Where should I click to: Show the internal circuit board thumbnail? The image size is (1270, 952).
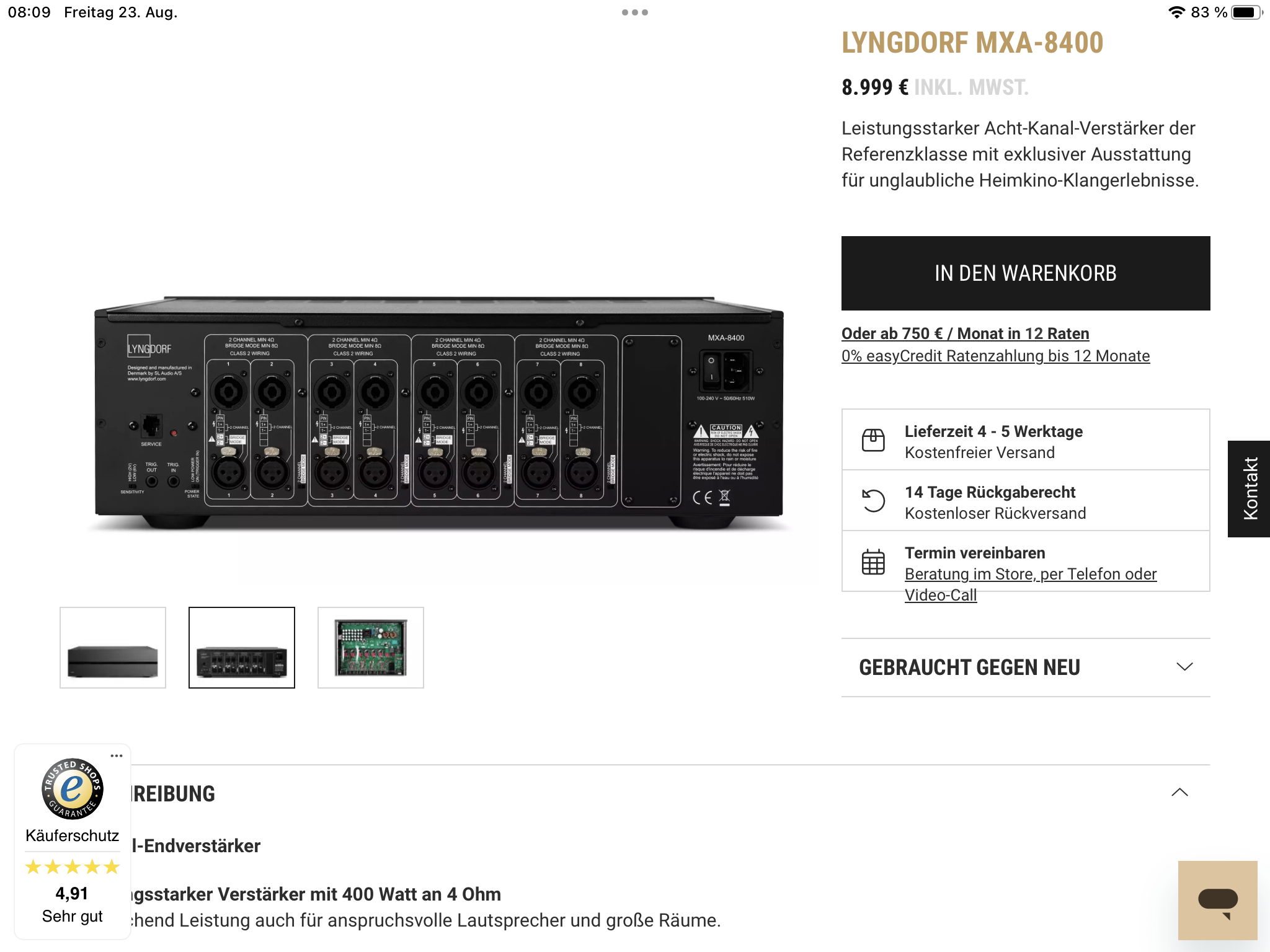[x=371, y=648]
